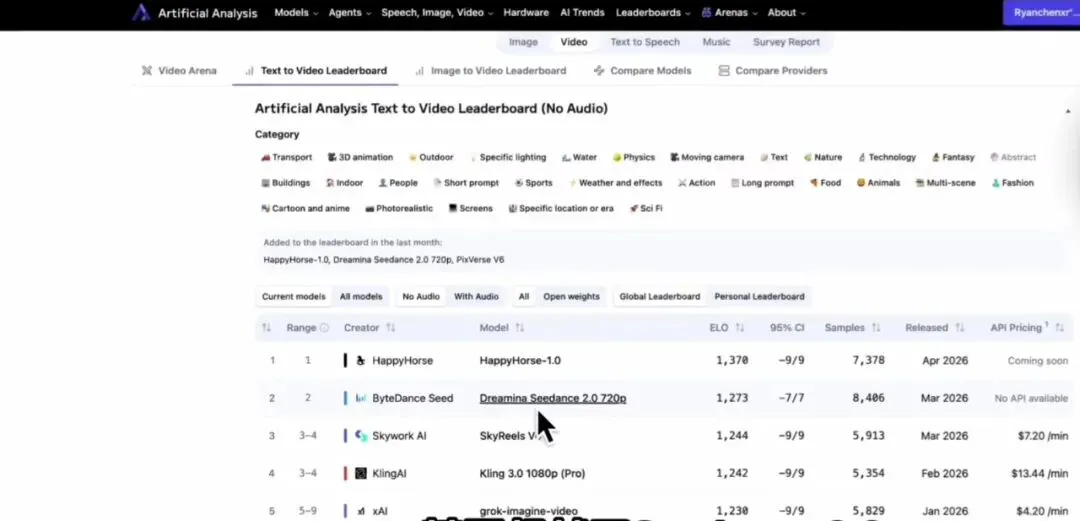This screenshot has height=521, width=1080.
Task: Select the With Audio filter
Action: pos(476,296)
